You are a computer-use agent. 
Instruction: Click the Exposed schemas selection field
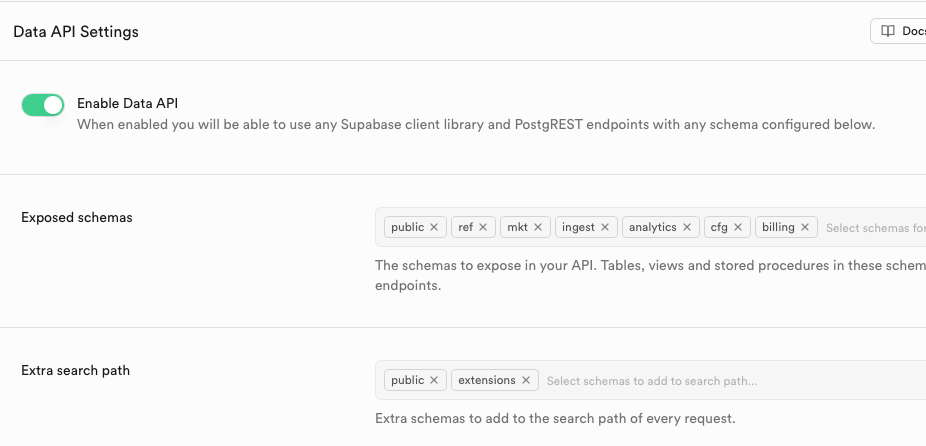[x=872, y=227]
